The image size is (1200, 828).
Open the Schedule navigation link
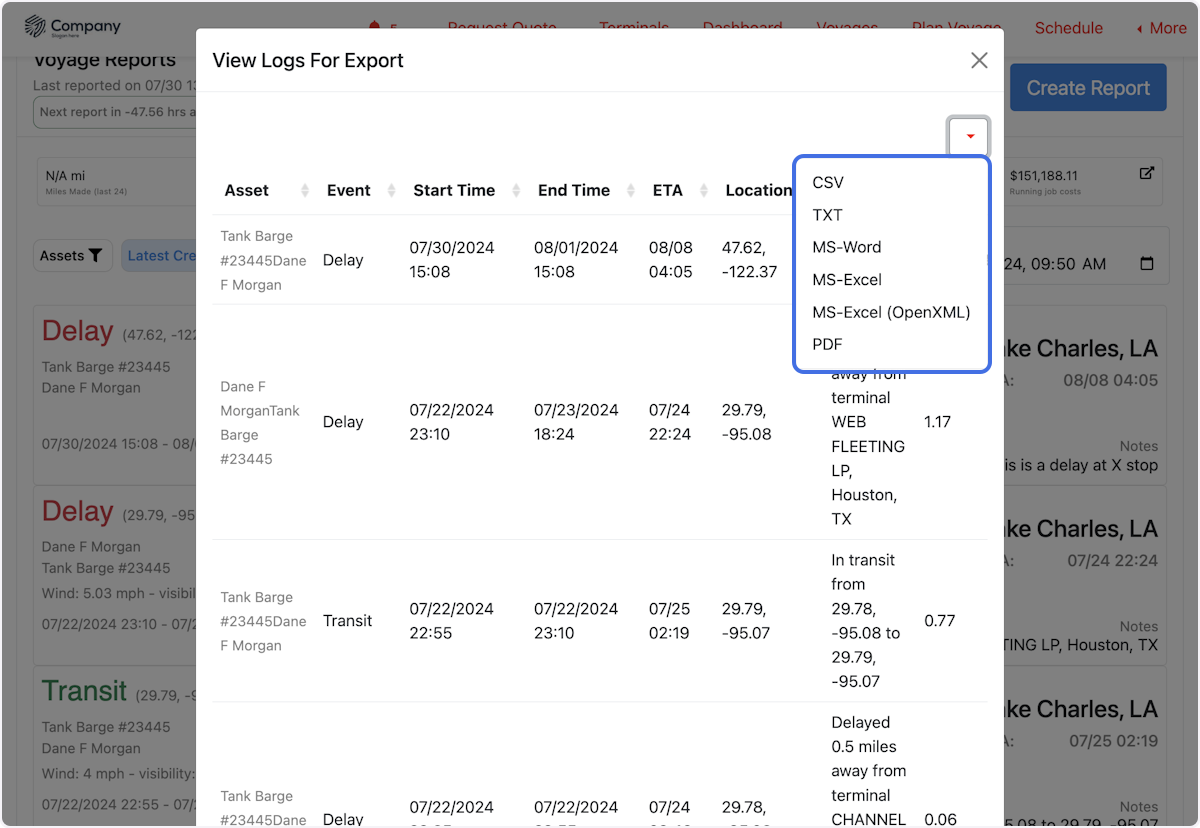[1068, 28]
